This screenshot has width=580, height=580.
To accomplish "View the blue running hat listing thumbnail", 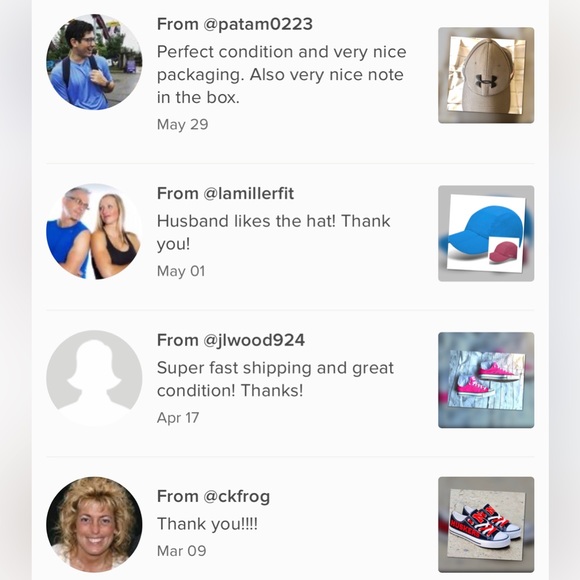I will [x=486, y=233].
